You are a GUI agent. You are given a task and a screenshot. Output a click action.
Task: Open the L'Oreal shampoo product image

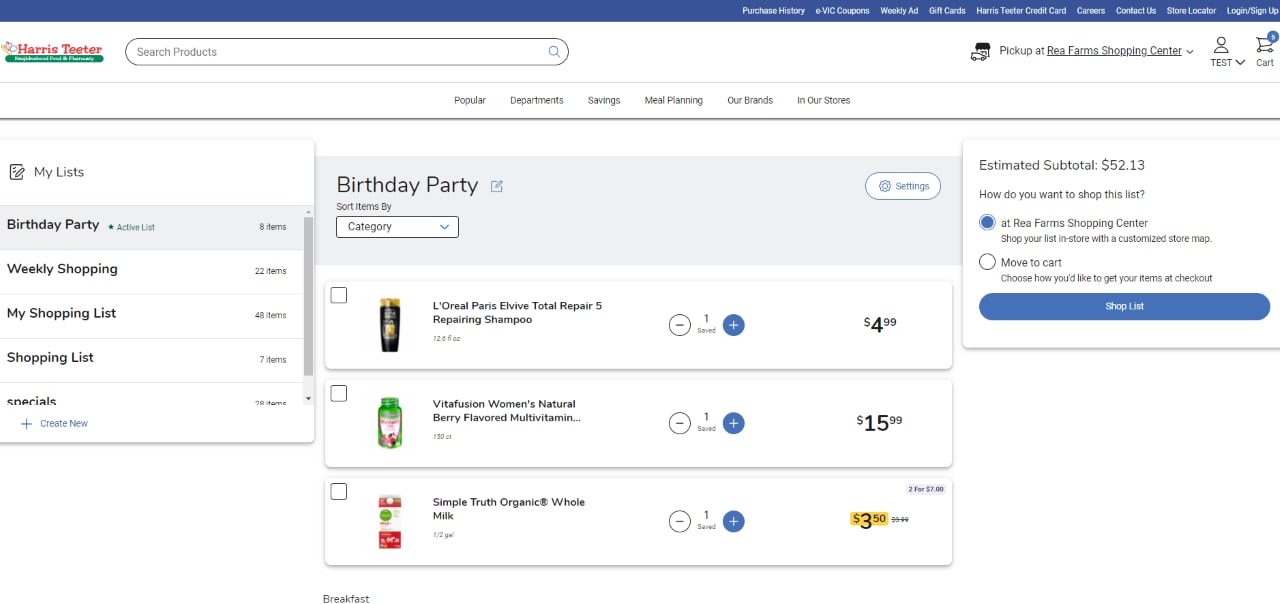390,325
